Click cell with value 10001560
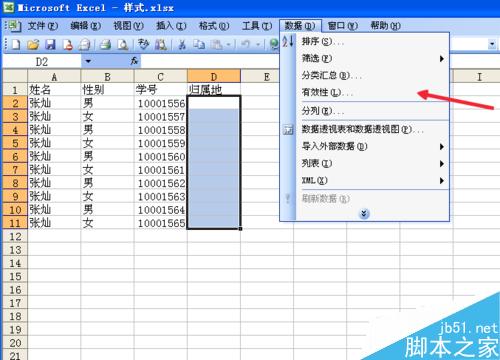Screen dimensions: 500x360 161,156
